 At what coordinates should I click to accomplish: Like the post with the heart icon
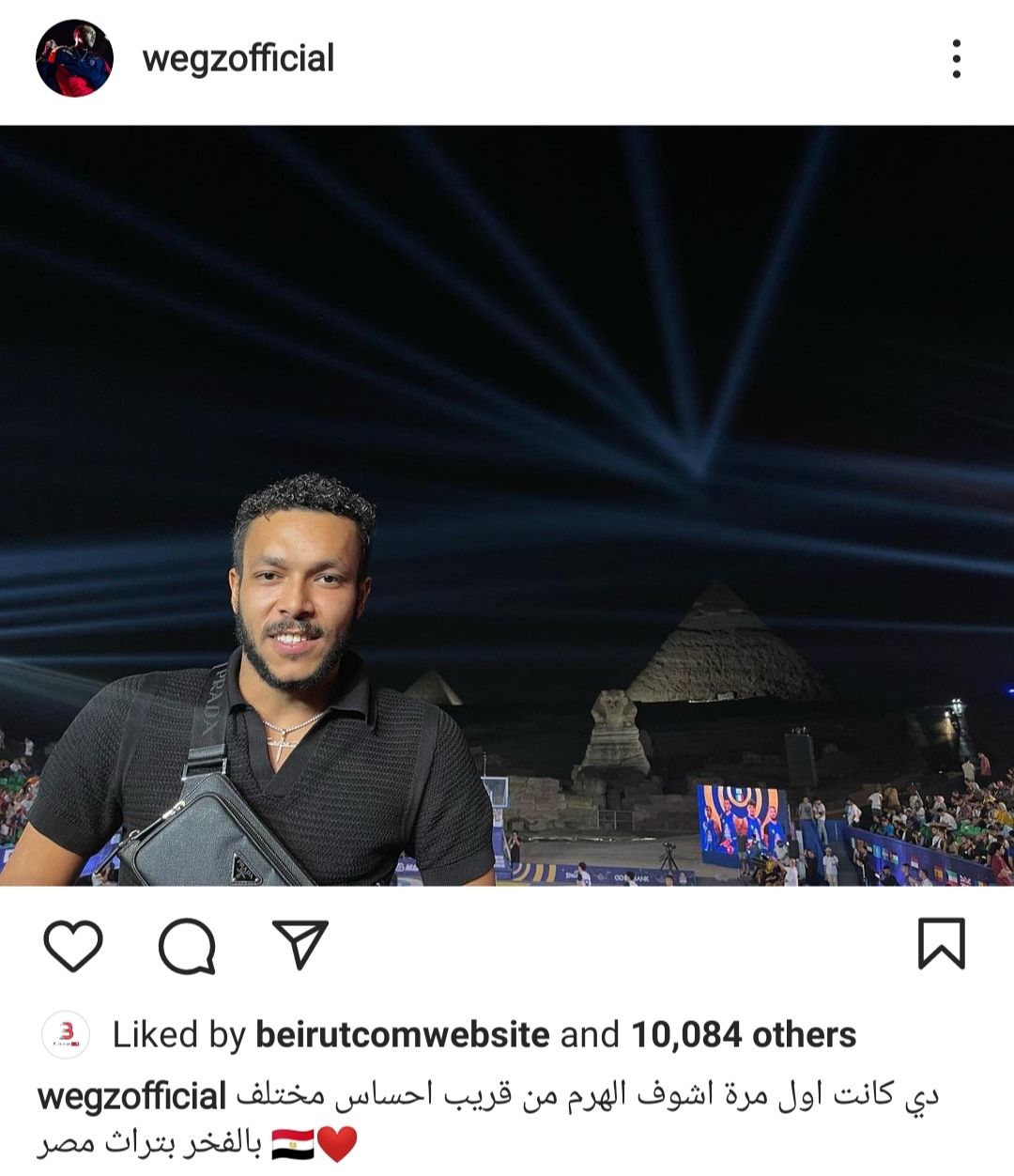pyautogui.click(x=73, y=945)
